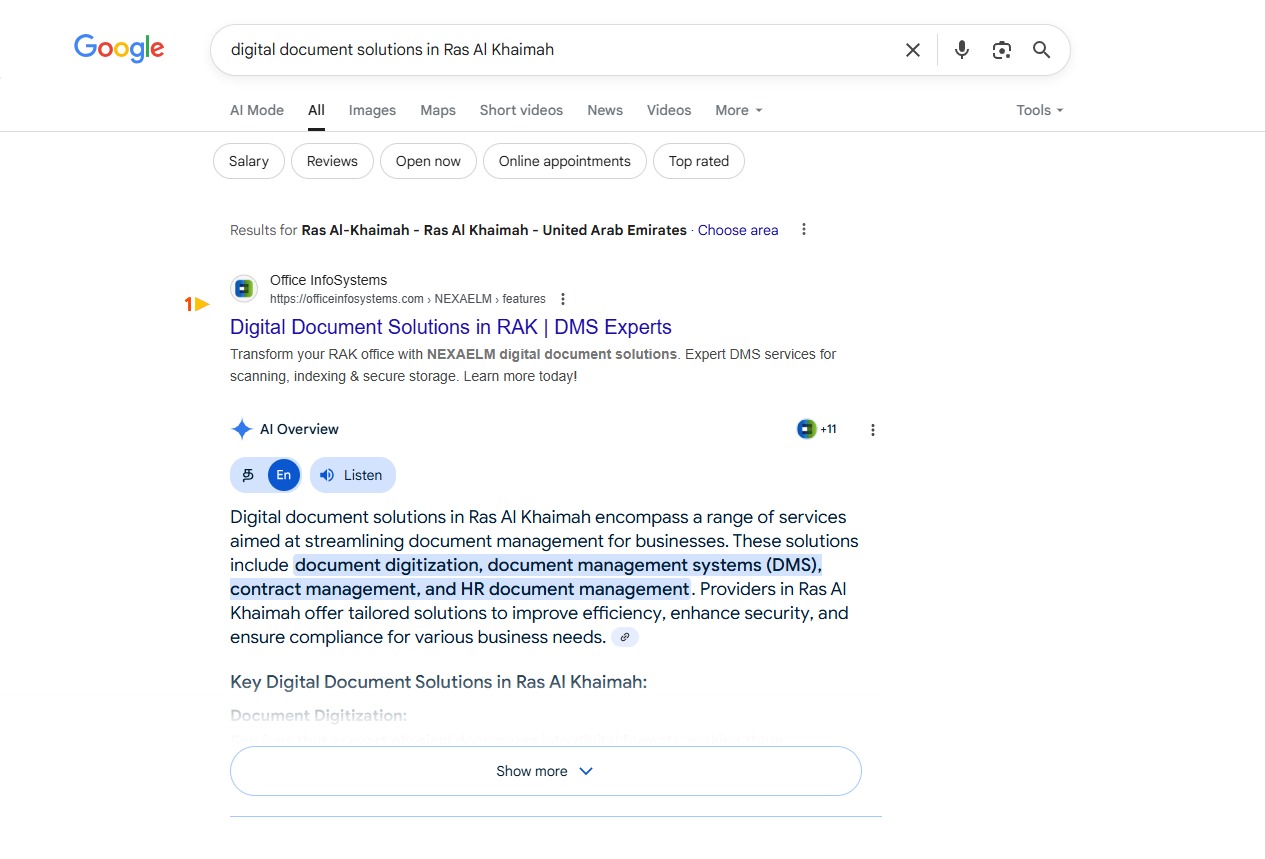Viewport: 1265px width, 859px height.
Task: Click into the search query text field
Action: [550, 50]
